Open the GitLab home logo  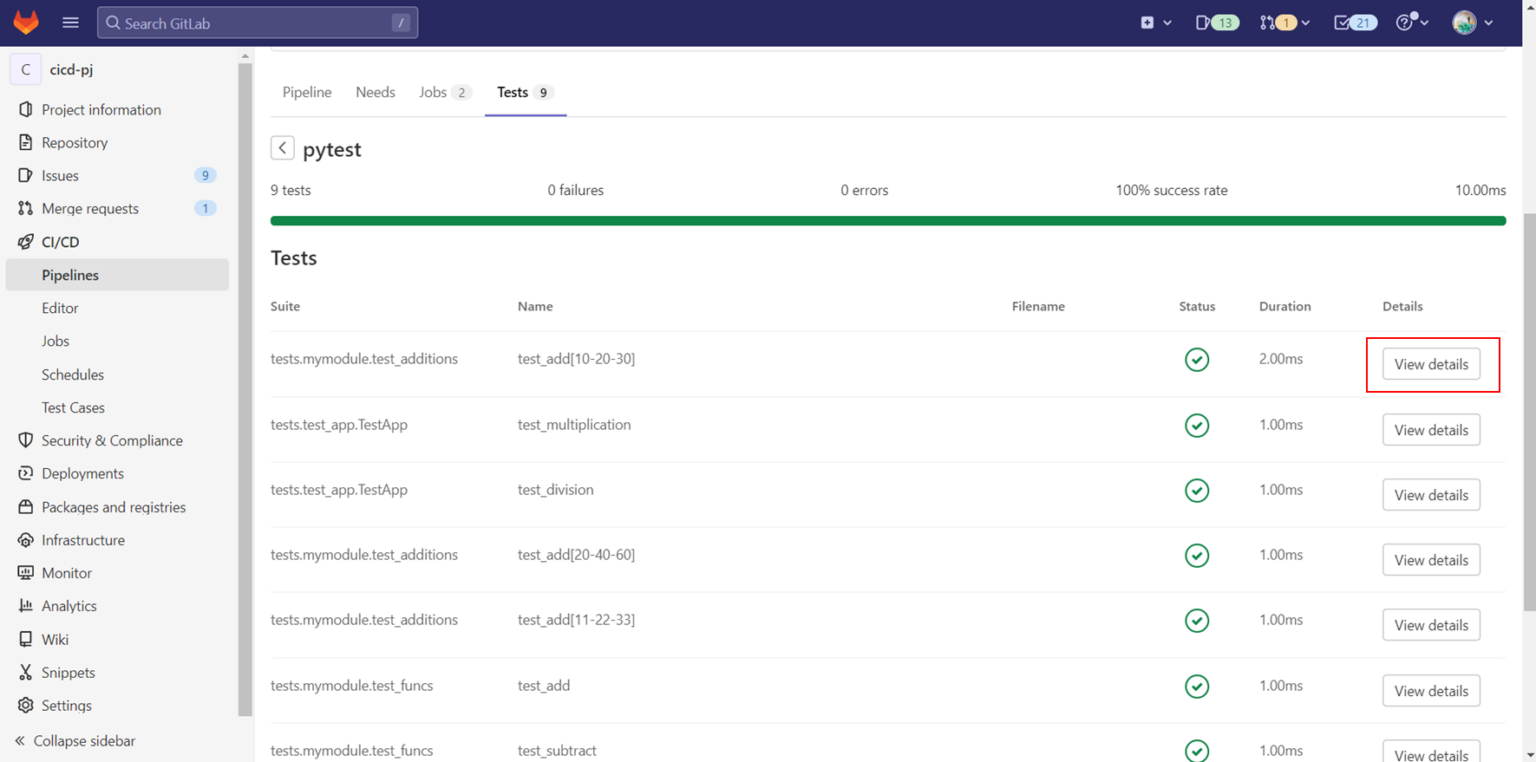pyautogui.click(x=26, y=21)
